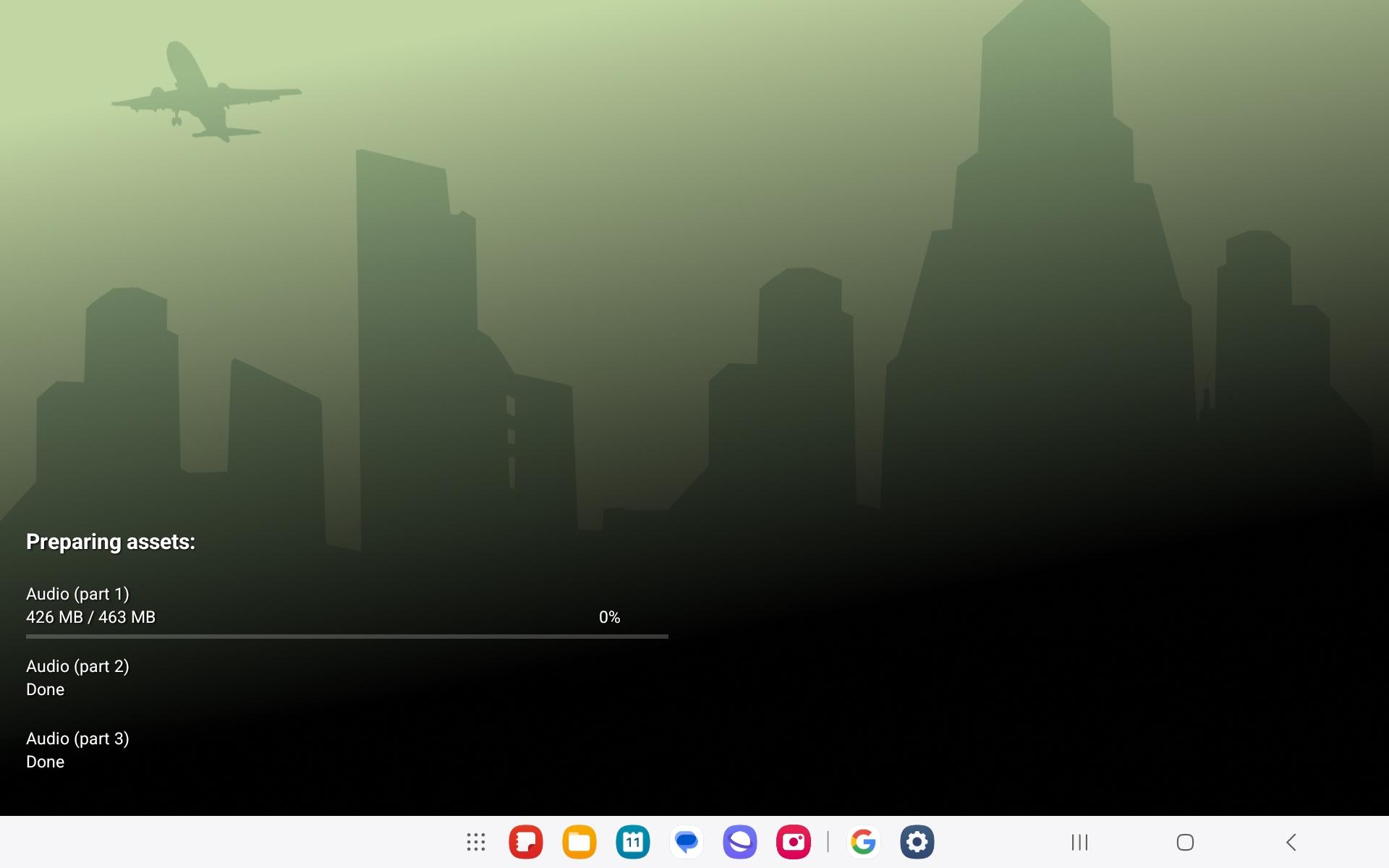Open the Camera app
Image resolution: width=1389 pixels, height=868 pixels.
(x=793, y=842)
